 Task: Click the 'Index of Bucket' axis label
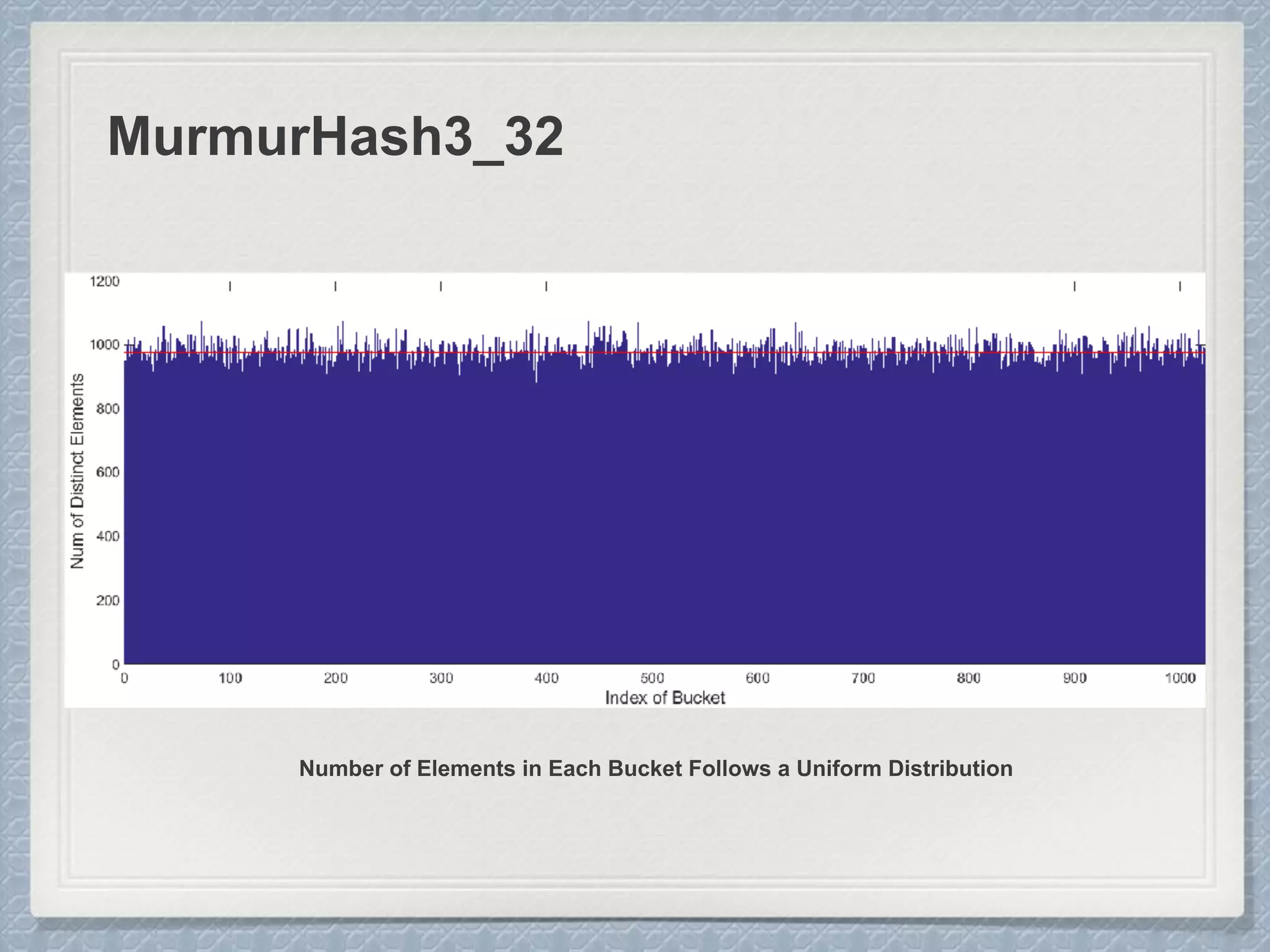[665, 698]
